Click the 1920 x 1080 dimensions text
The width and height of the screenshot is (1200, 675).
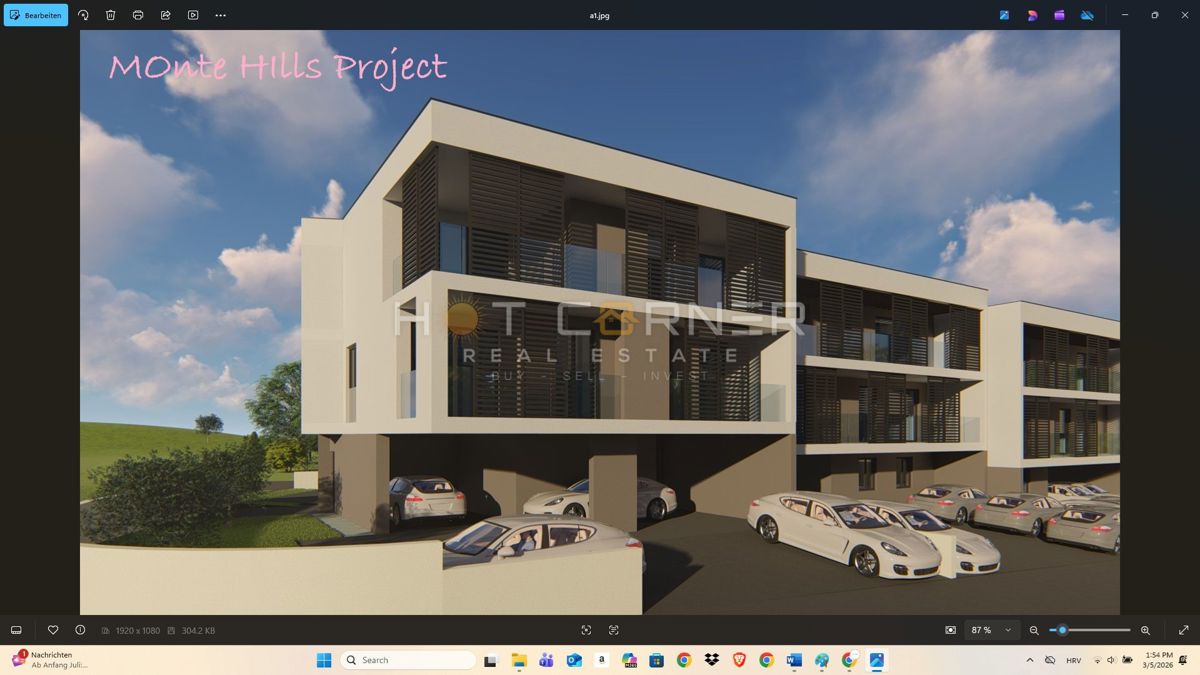(x=138, y=631)
